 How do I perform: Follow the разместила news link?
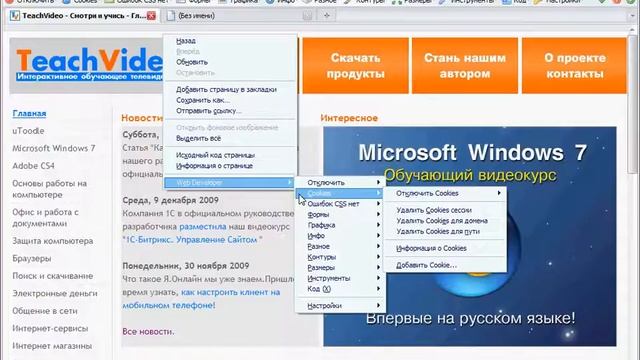click(203, 227)
